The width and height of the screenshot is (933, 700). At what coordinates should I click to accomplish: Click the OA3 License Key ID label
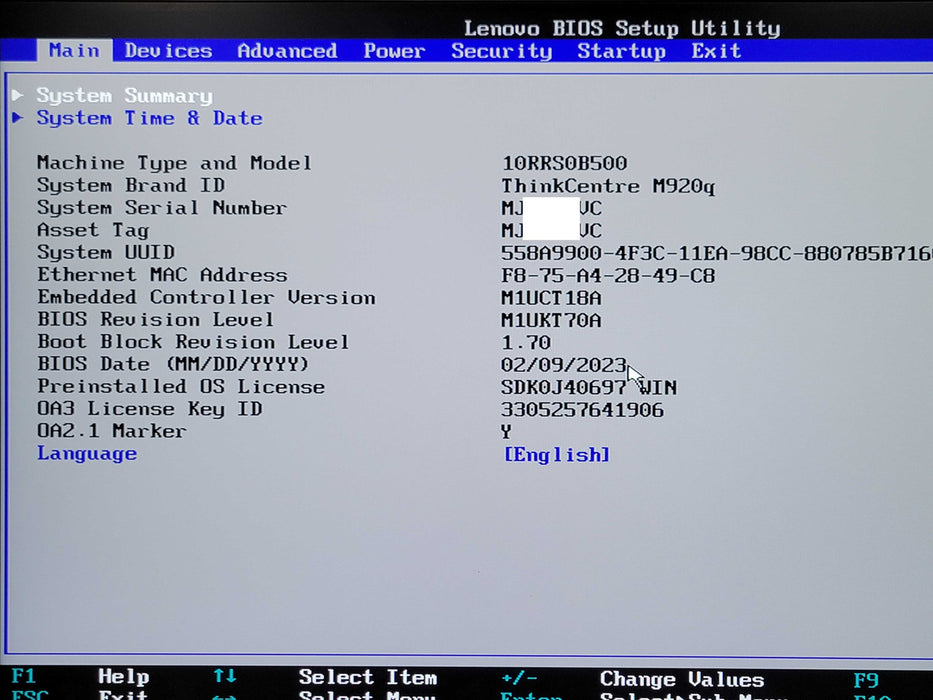point(149,409)
